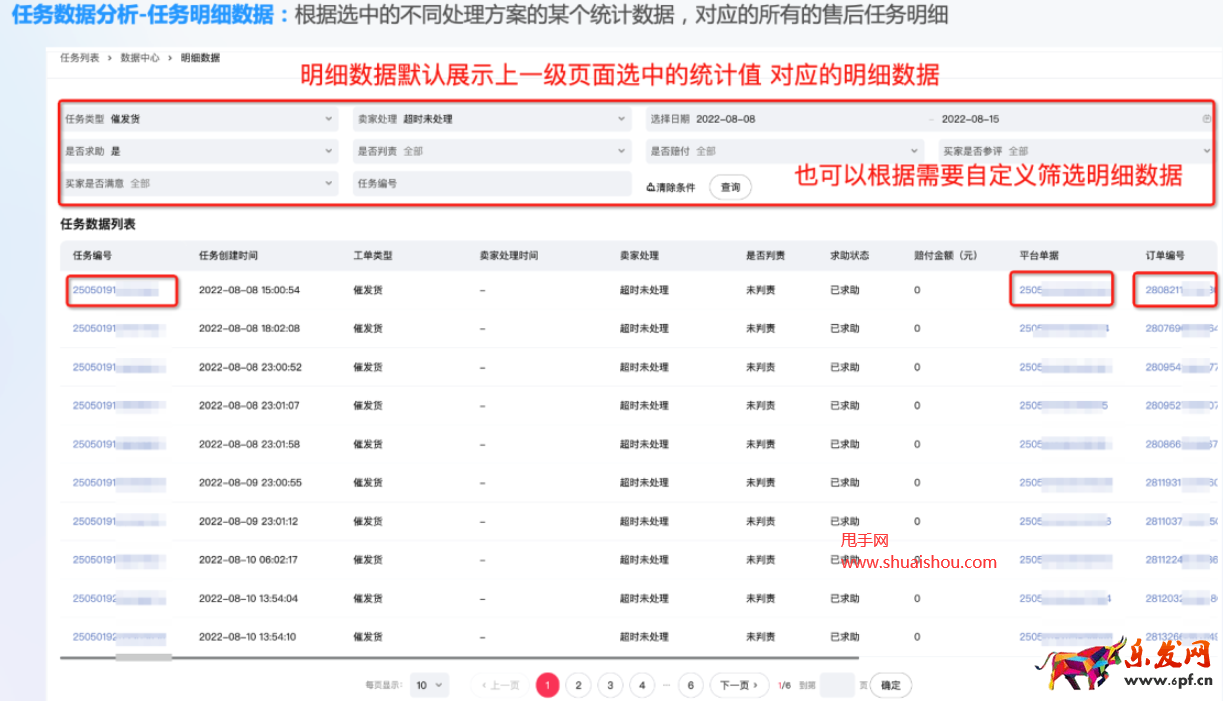The width and height of the screenshot is (1223, 701).
Task: Change 每页显示 page size dropdown
Action: [429, 685]
